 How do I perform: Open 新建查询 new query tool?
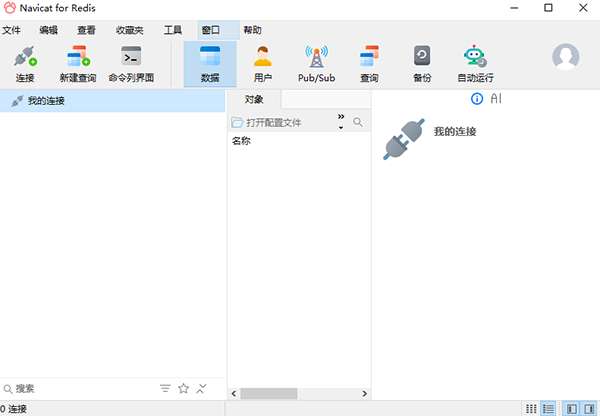point(78,64)
